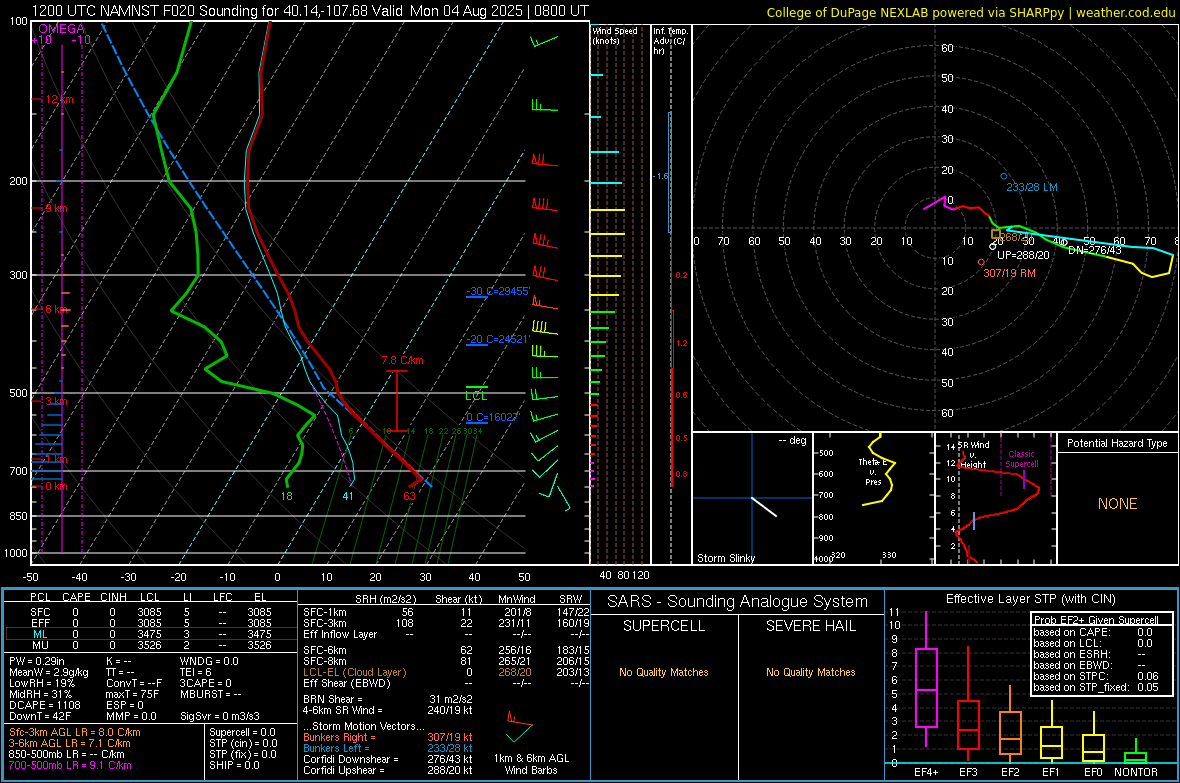Click the 'SRH (m2/s2)' column header

[x=385, y=599]
